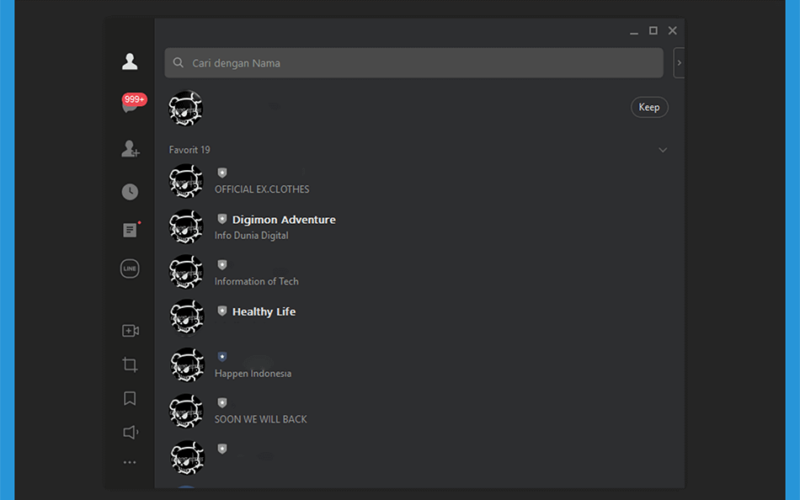Open the three-dot more menu
This screenshot has height=500, width=800.
click(x=130, y=462)
